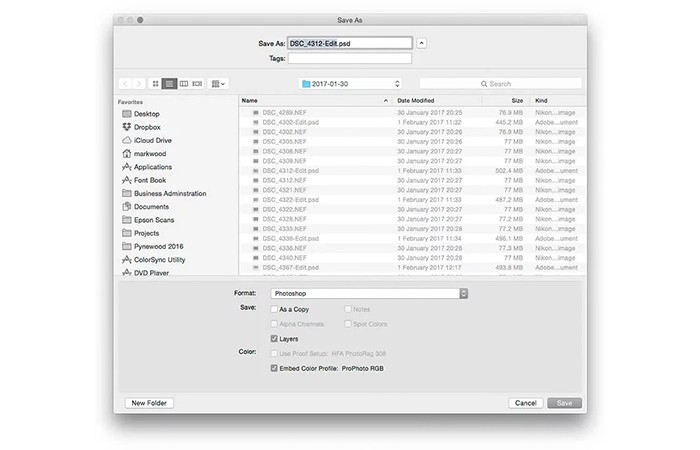Select file DSC_4322.NEF
Image resolution: width=700 pixels, height=450 pixels.
(413, 209)
